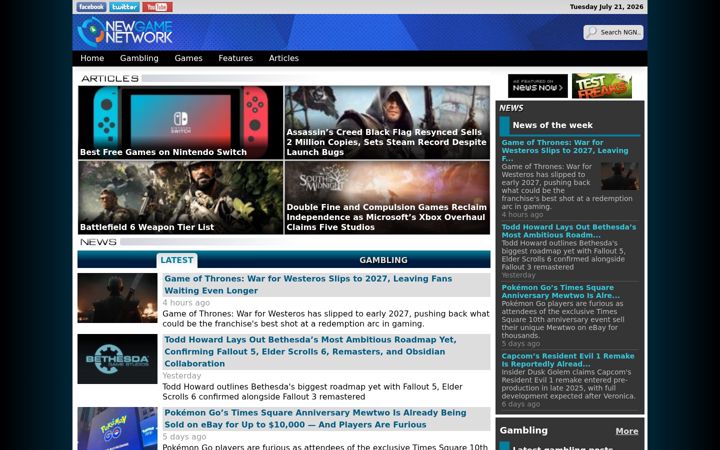The image size is (720, 450).
Task: Open sidebar Game of Thrones Westeros link
Action: pyautogui.click(x=565, y=151)
